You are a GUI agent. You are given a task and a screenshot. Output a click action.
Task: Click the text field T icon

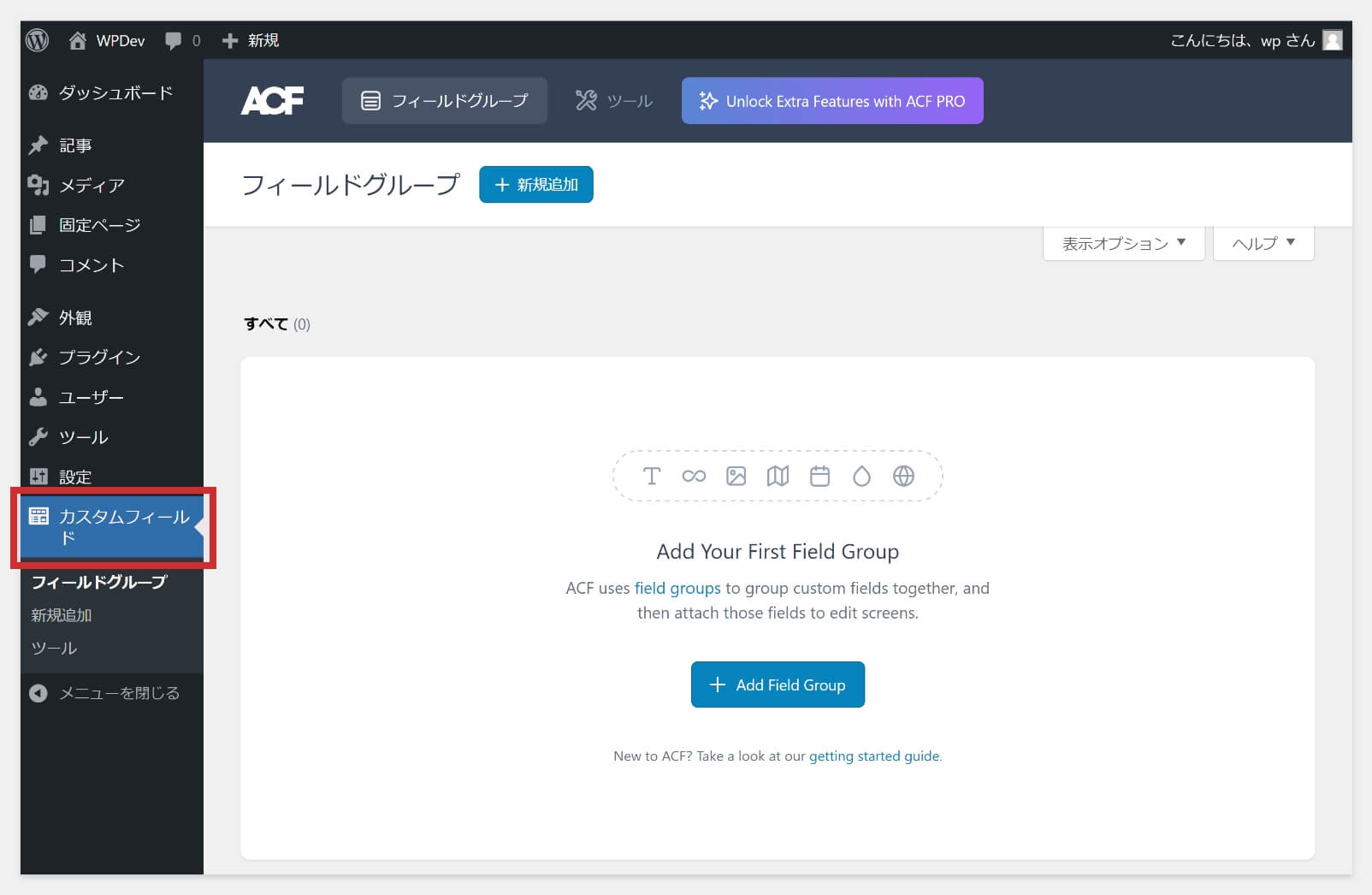point(652,476)
